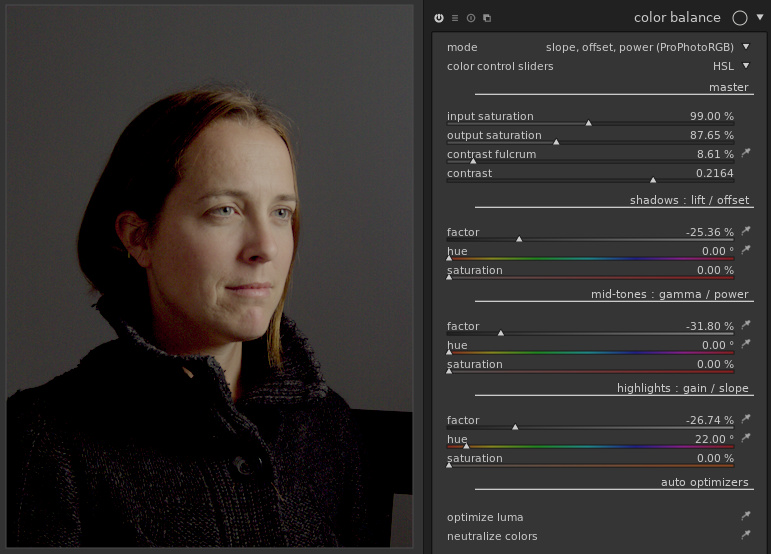
Task: Click the master section heading
Action: (728, 87)
